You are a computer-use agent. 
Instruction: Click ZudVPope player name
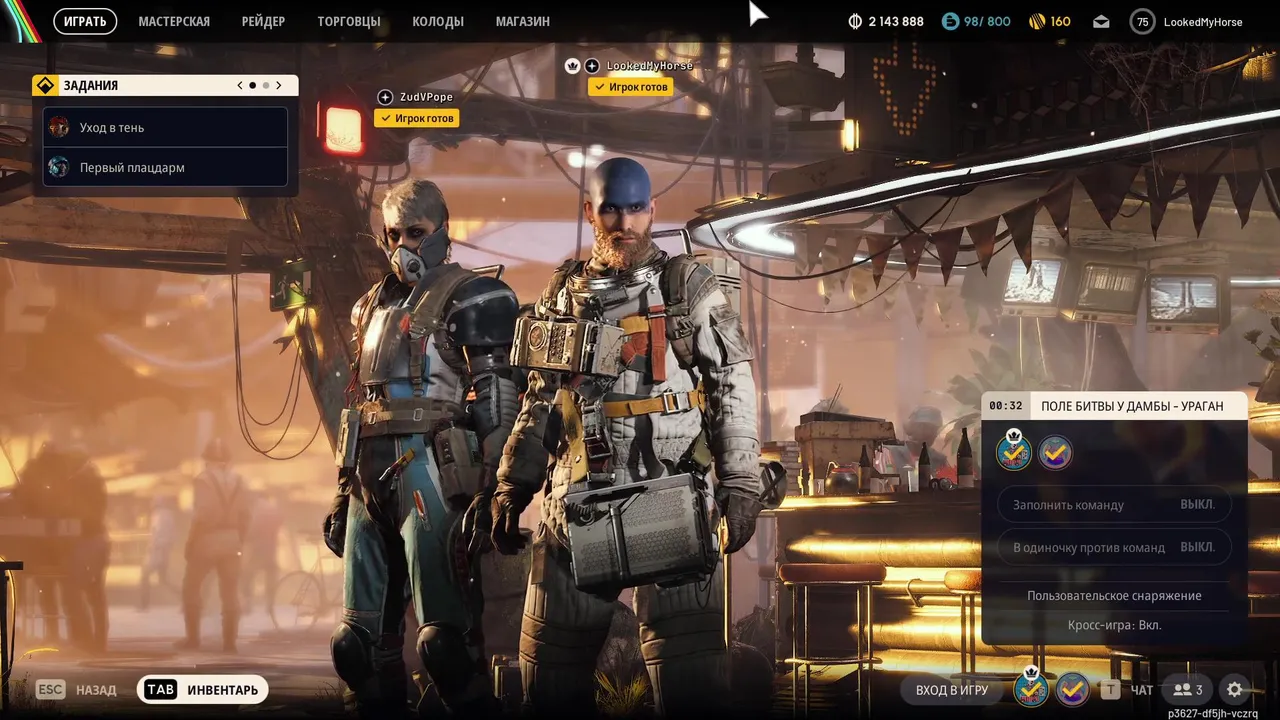coord(426,97)
